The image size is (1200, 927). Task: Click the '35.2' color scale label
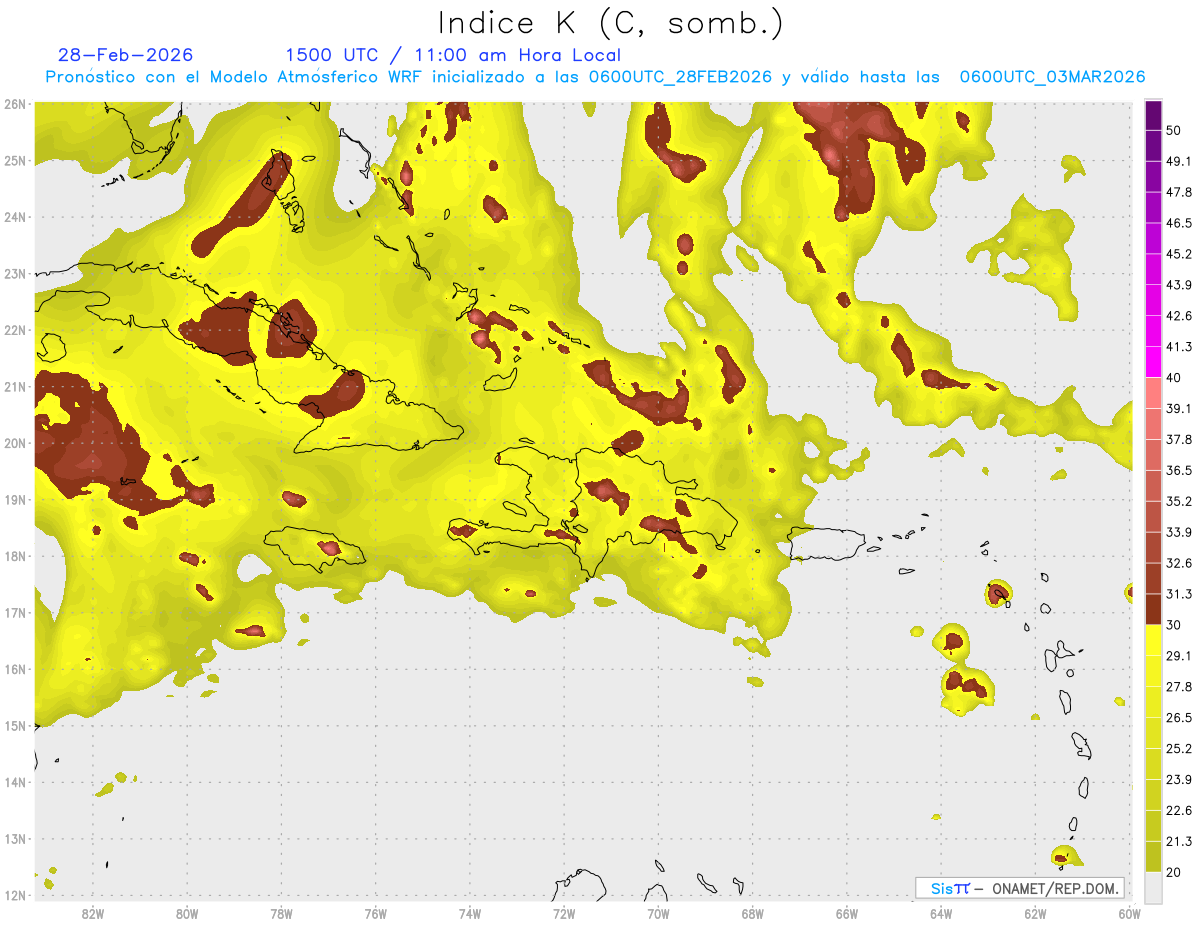tap(1179, 501)
